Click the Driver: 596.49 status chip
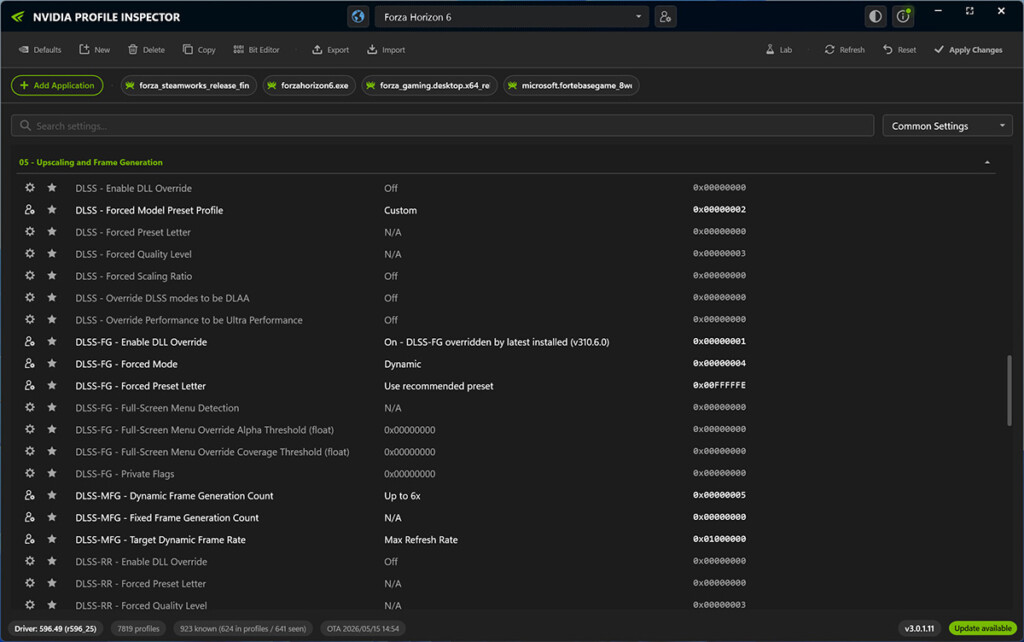This screenshot has height=642, width=1024. click(56, 628)
